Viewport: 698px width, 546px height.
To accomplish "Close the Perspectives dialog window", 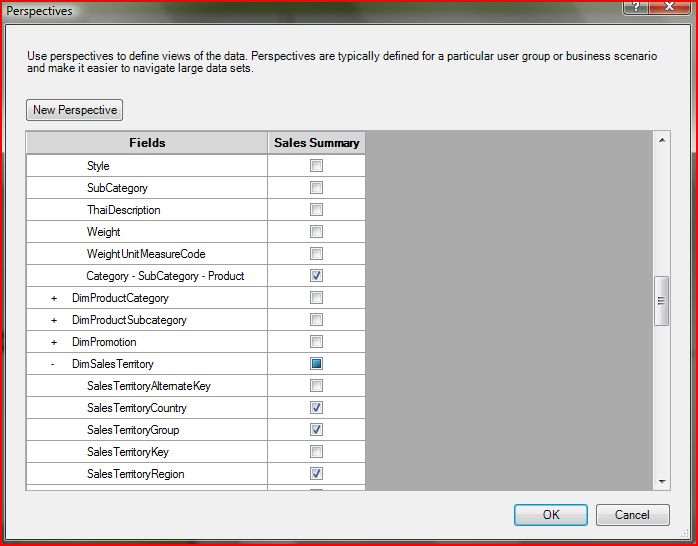I will tap(670, 7).
